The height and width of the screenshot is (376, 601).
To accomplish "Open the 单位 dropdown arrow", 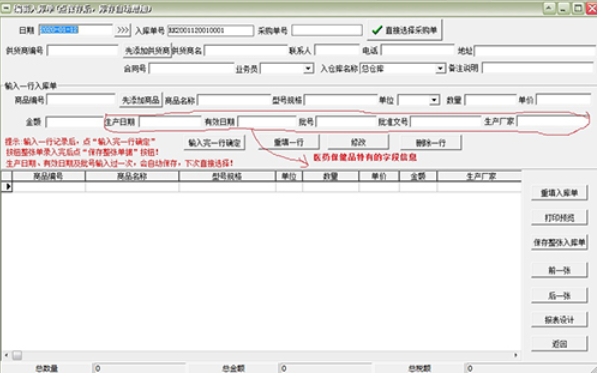I will click(x=434, y=100).
